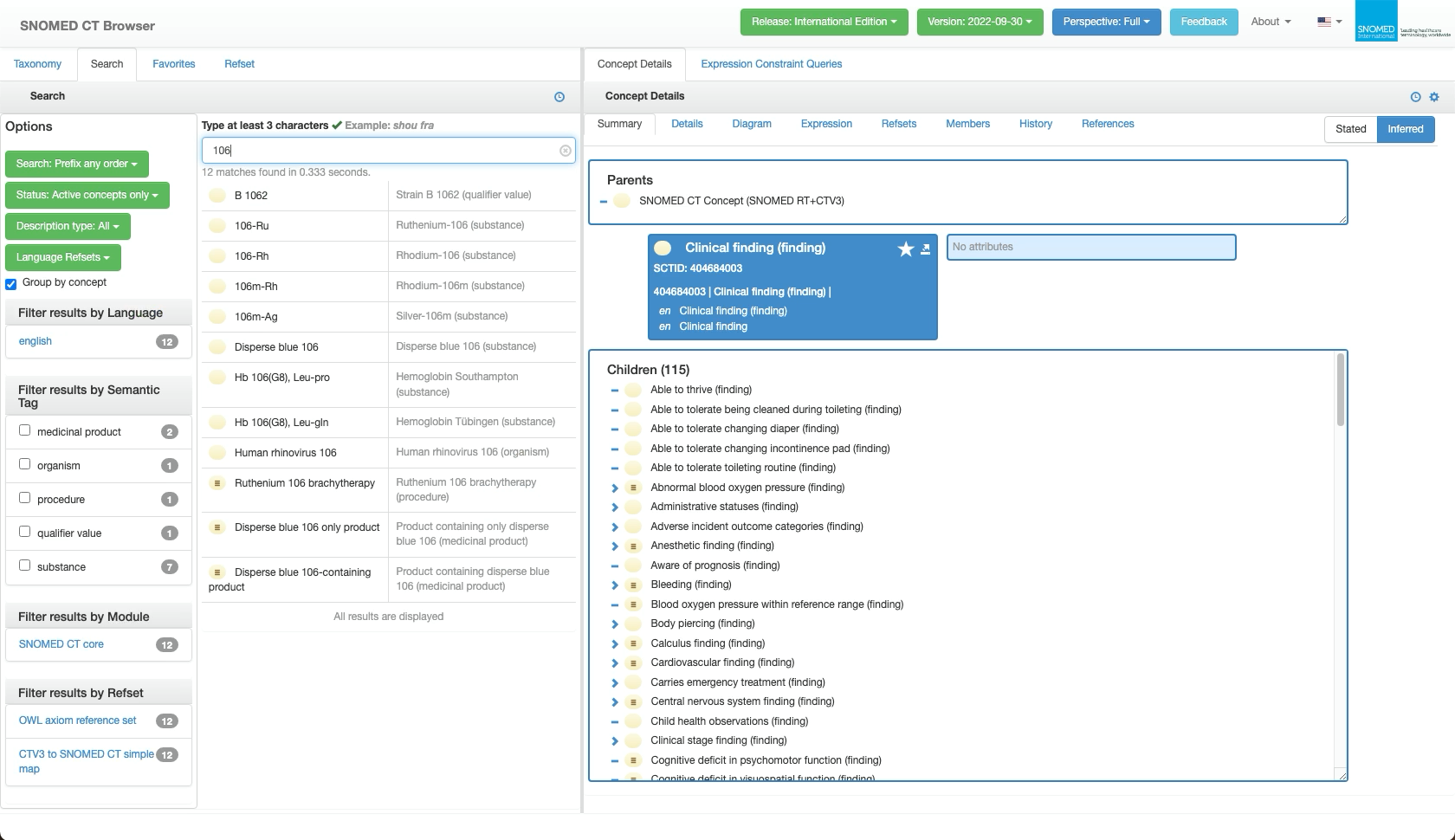
Task: Open Language Refsets dropdown
Action: [62, 257]
